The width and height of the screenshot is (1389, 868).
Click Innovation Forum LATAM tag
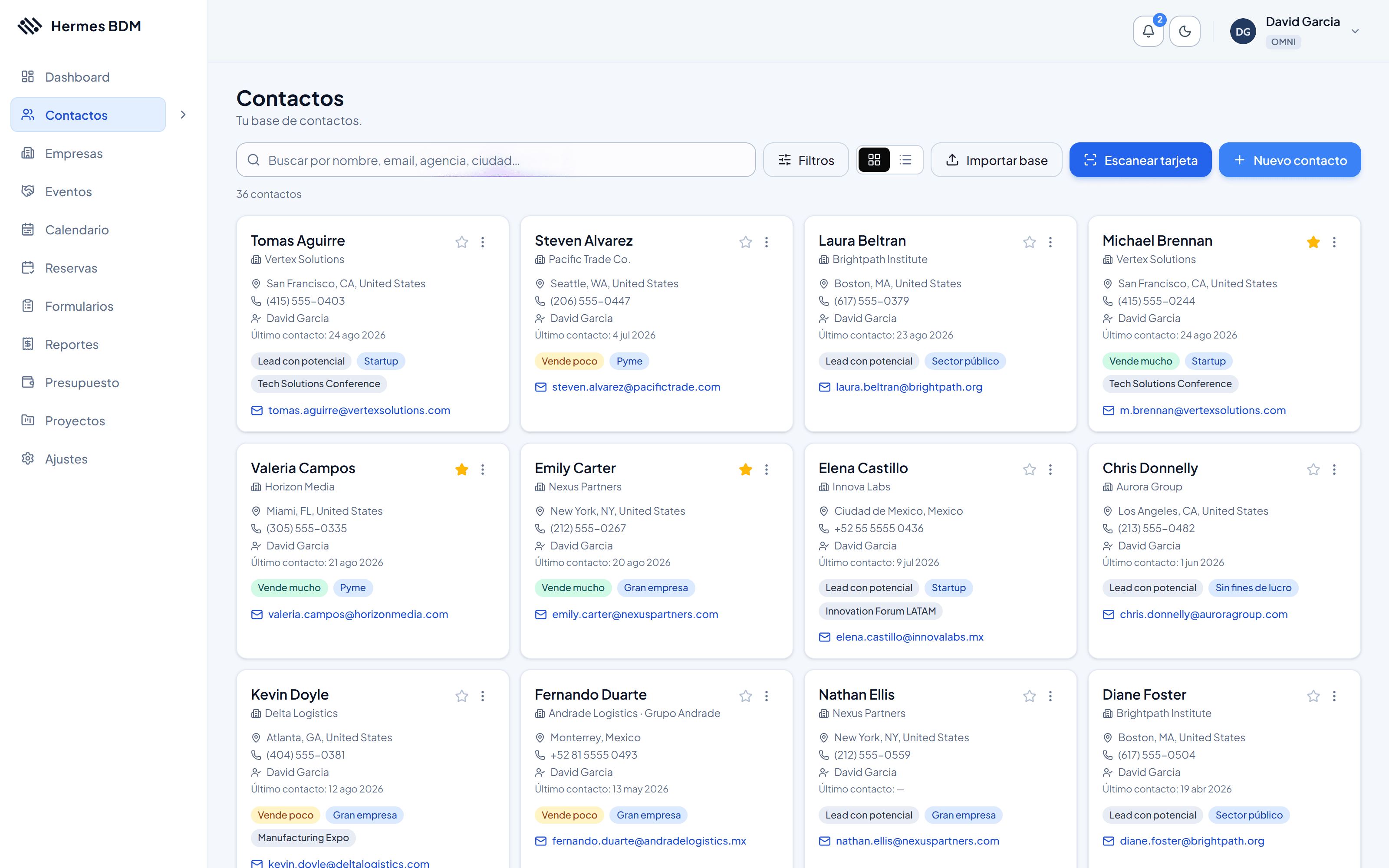coord(880,611)
